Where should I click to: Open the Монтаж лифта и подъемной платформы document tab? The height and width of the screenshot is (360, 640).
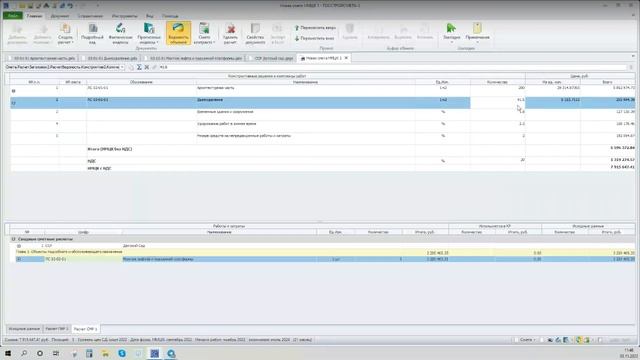[x=193, y=58]
